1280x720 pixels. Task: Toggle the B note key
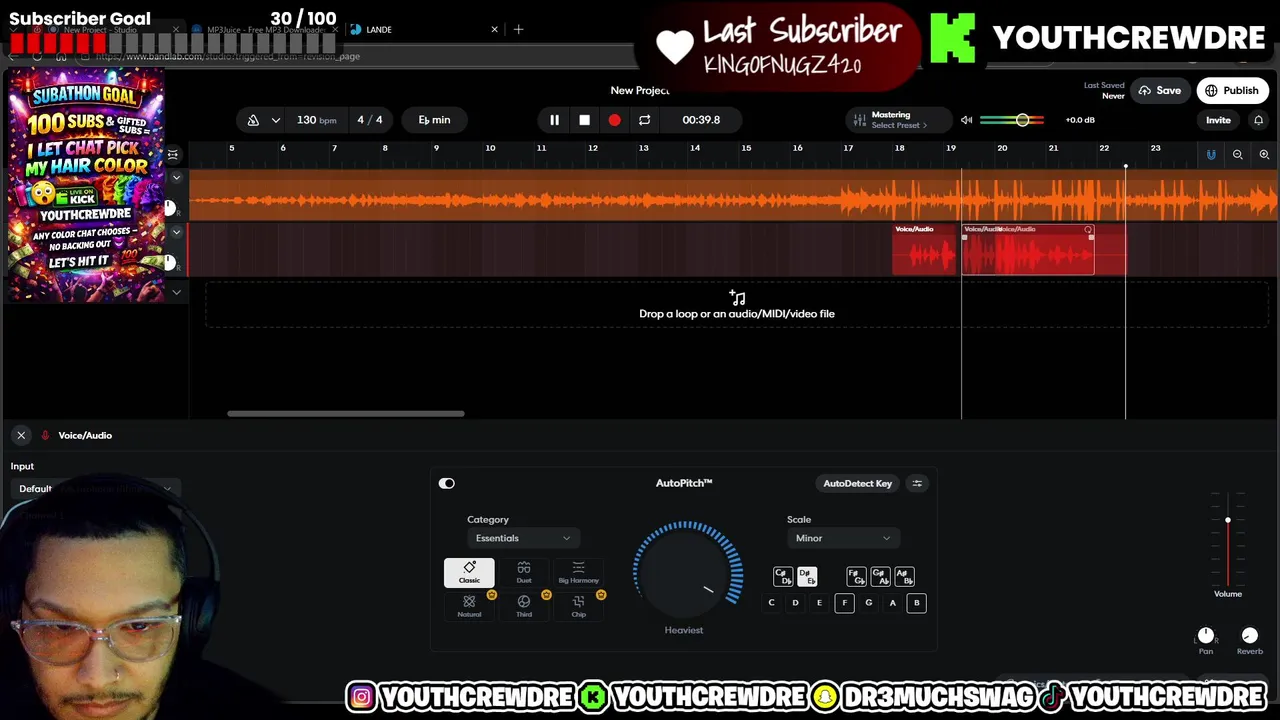pyautogui.click(x=916, y=603)
